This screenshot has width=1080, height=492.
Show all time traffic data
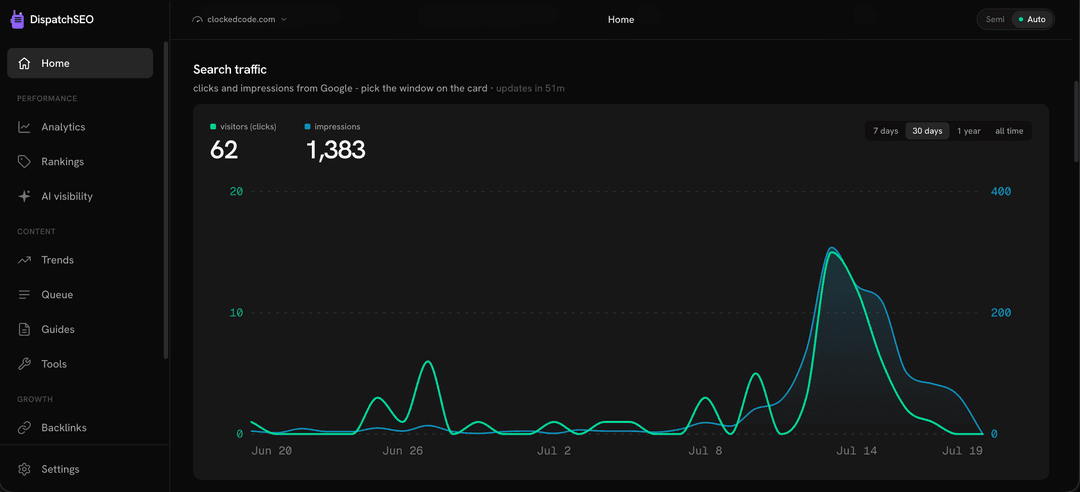[x=1009, y=131]
